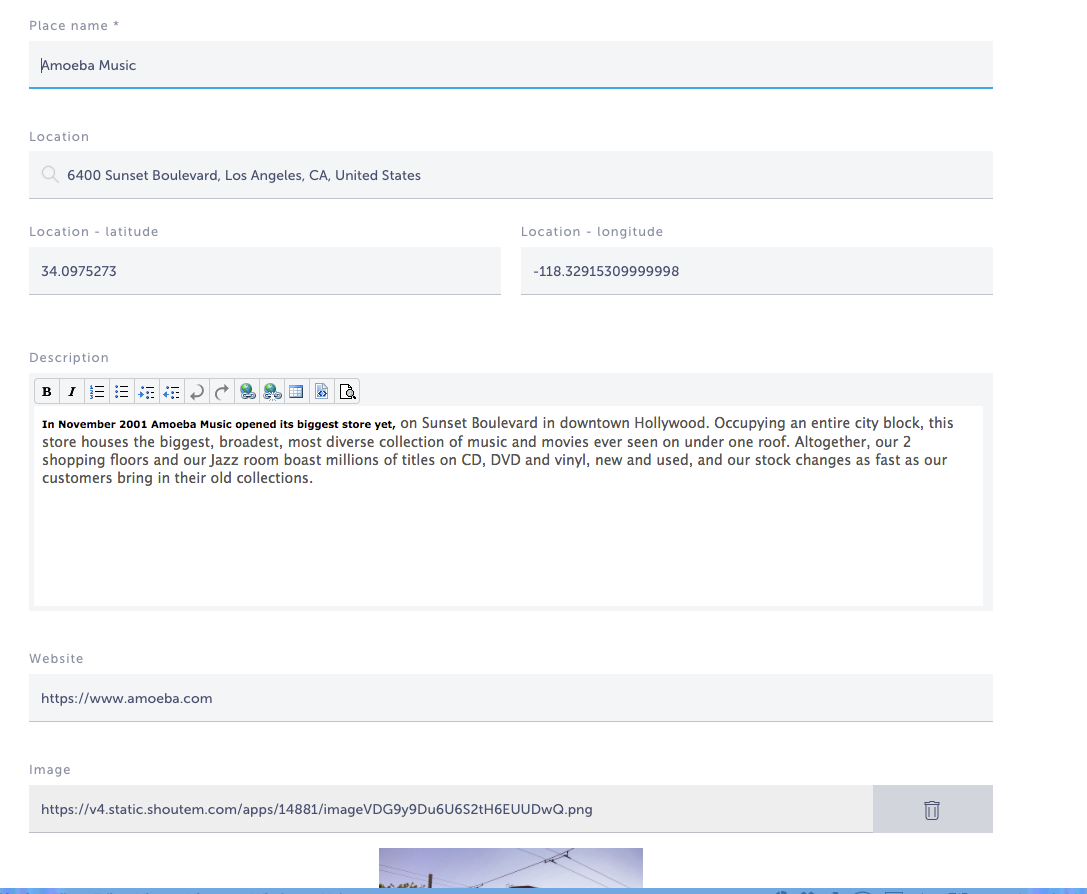Click 'customers bring in their old collections.' text
This screenshot has width=1087, height=894.
click(177, 478)
